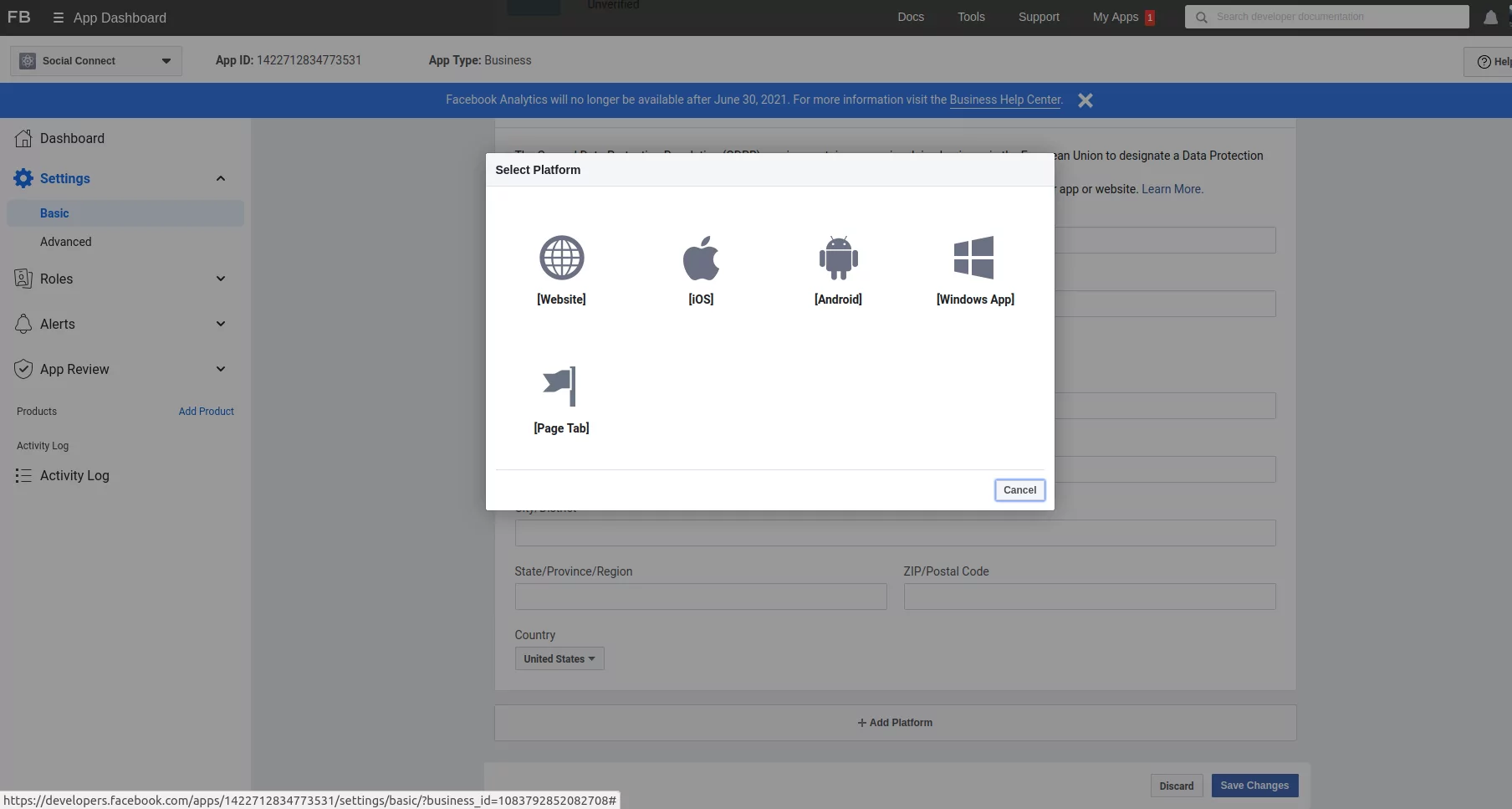
Task: Open the Docs menu item
Action: point(911,17)
